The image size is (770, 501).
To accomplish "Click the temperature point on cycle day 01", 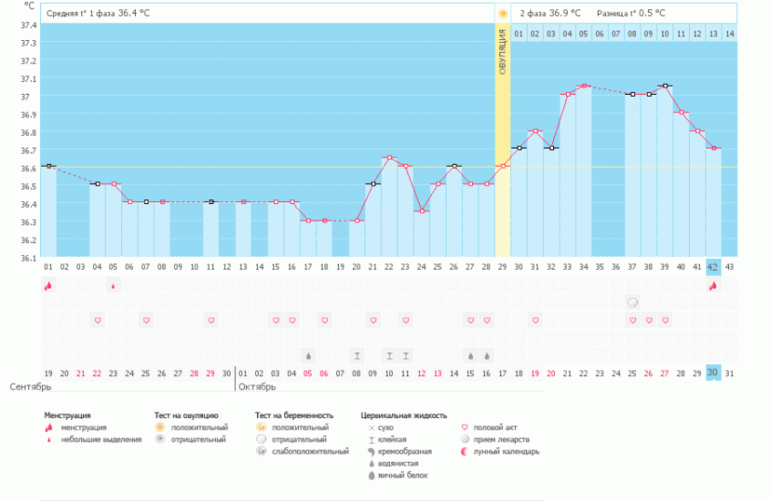I will [48, 166].
